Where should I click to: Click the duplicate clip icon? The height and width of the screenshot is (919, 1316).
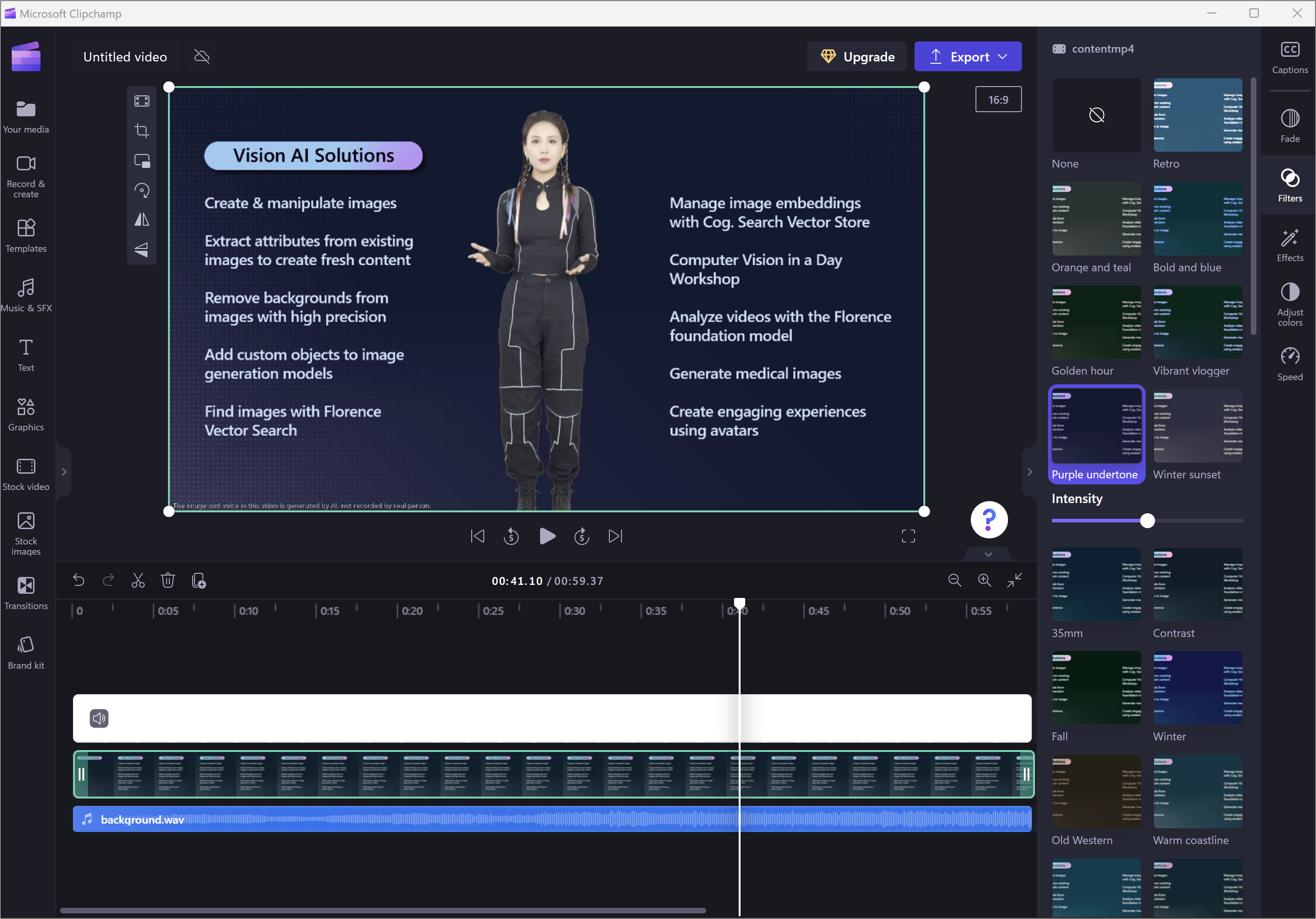198,580
